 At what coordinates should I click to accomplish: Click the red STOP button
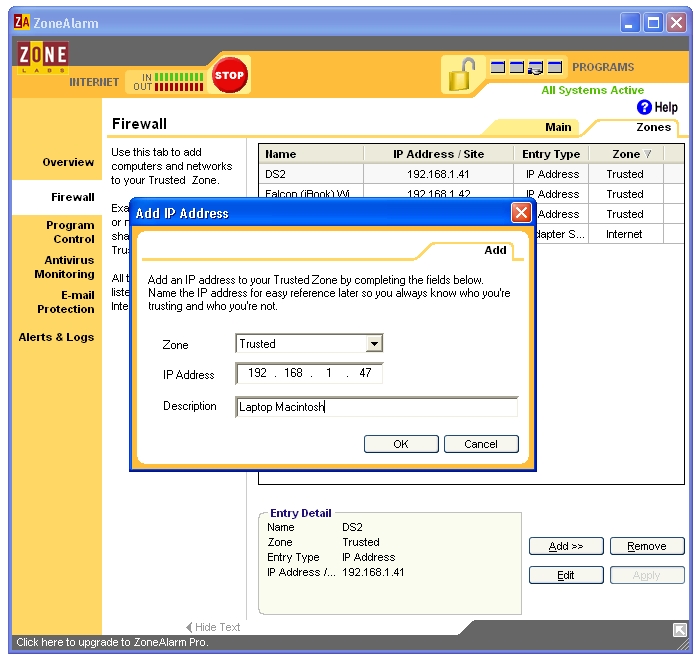[229, 75]
